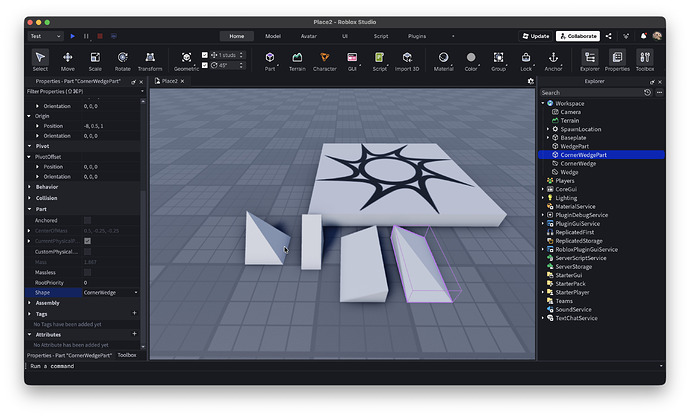
Task: Add a new attribute with plus
Action: [x=135, y=334]
